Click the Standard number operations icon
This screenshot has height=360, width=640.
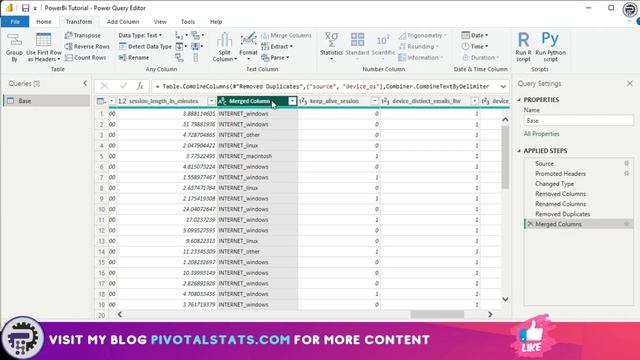tap(357, 40)
